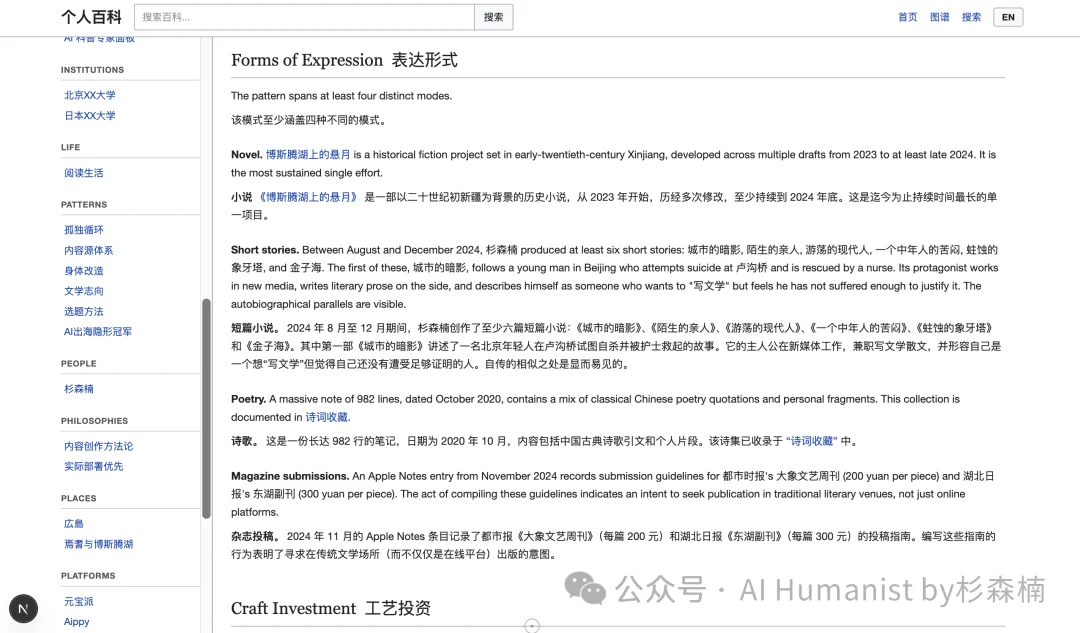Open 广岛 under PLACES
The height and width of the screenshot is (633, 1080).
[73, 522]
